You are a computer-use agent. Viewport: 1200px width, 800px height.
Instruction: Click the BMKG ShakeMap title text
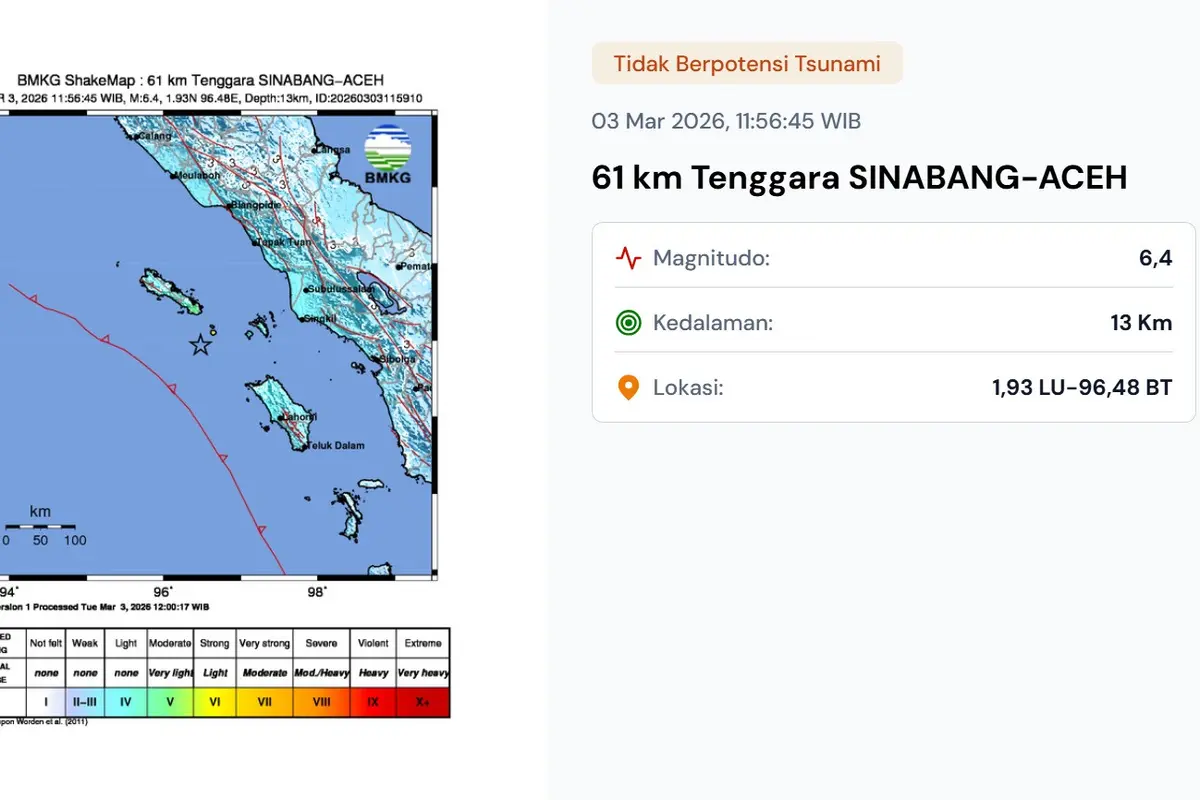point(200,80)
